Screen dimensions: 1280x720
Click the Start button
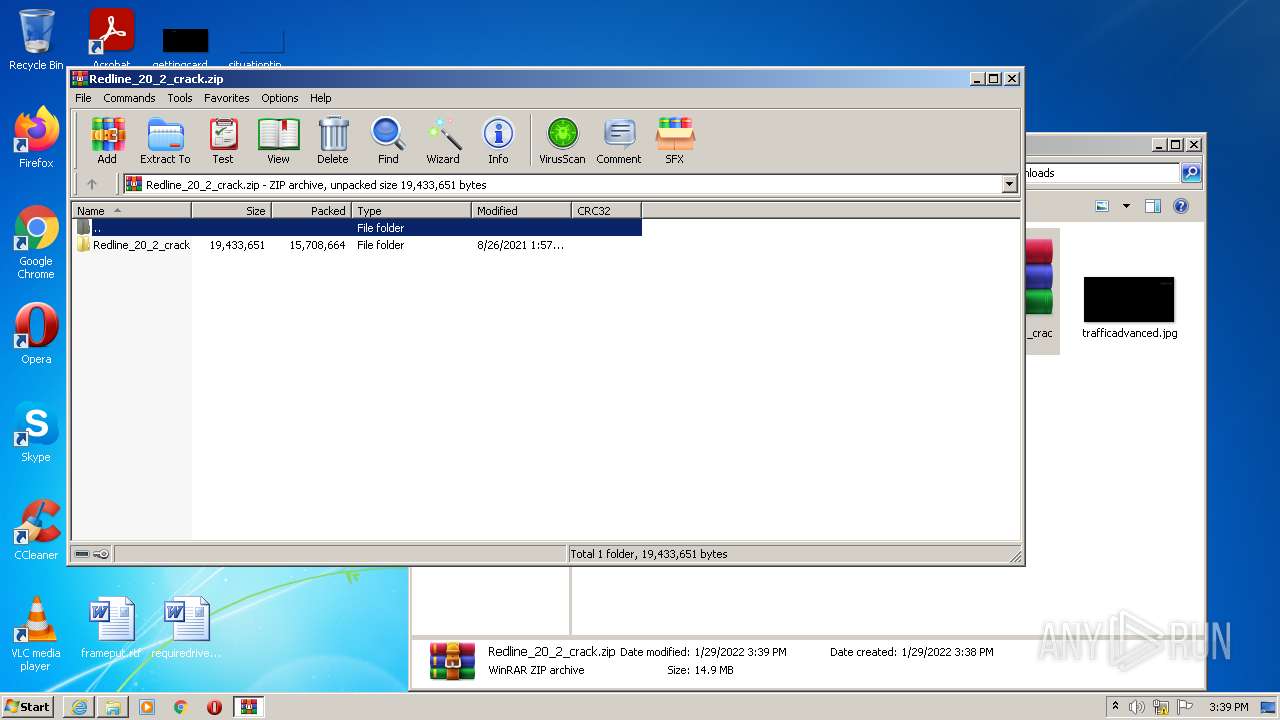click(28, 706)
